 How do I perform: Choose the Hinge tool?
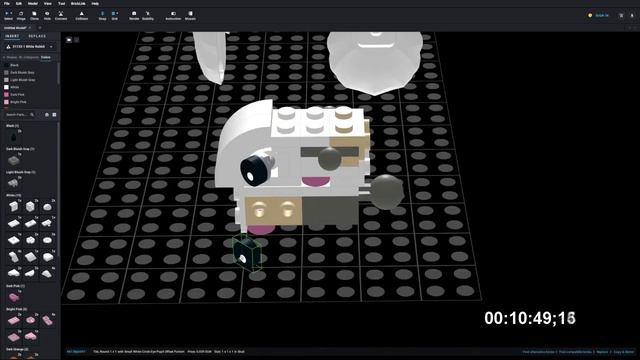point(21,16)
